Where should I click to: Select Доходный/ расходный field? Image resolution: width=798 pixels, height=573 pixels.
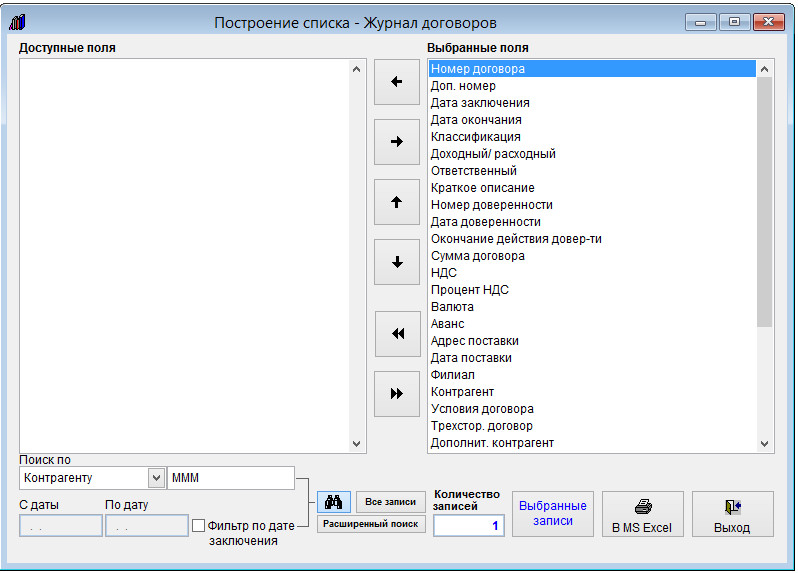click(593, 154)
